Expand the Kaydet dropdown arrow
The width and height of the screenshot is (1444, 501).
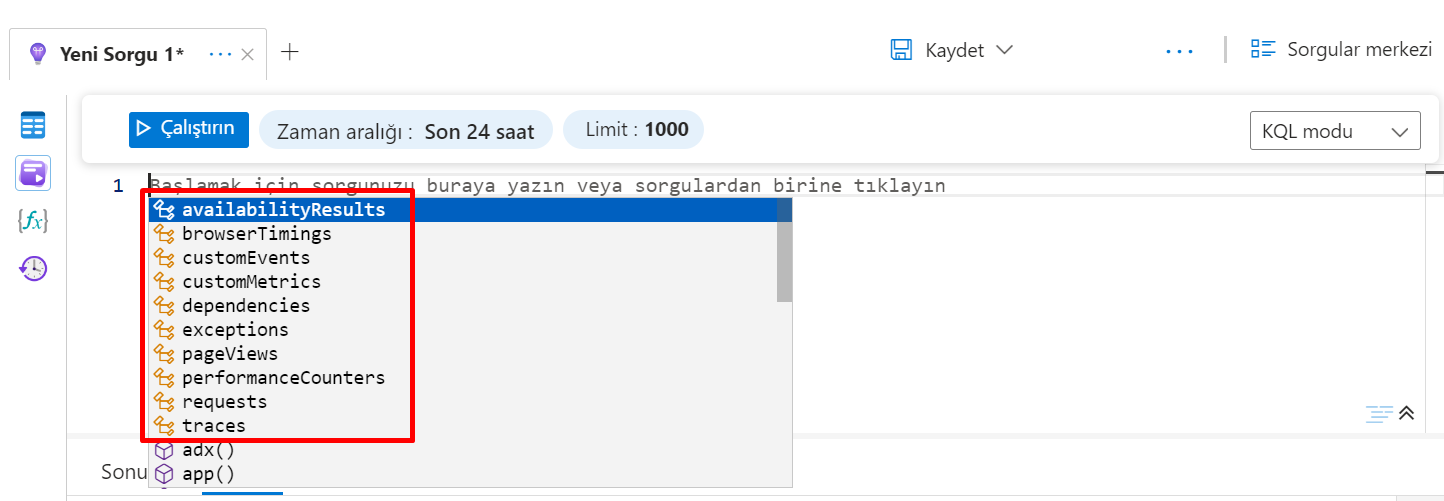(1005, 50)
